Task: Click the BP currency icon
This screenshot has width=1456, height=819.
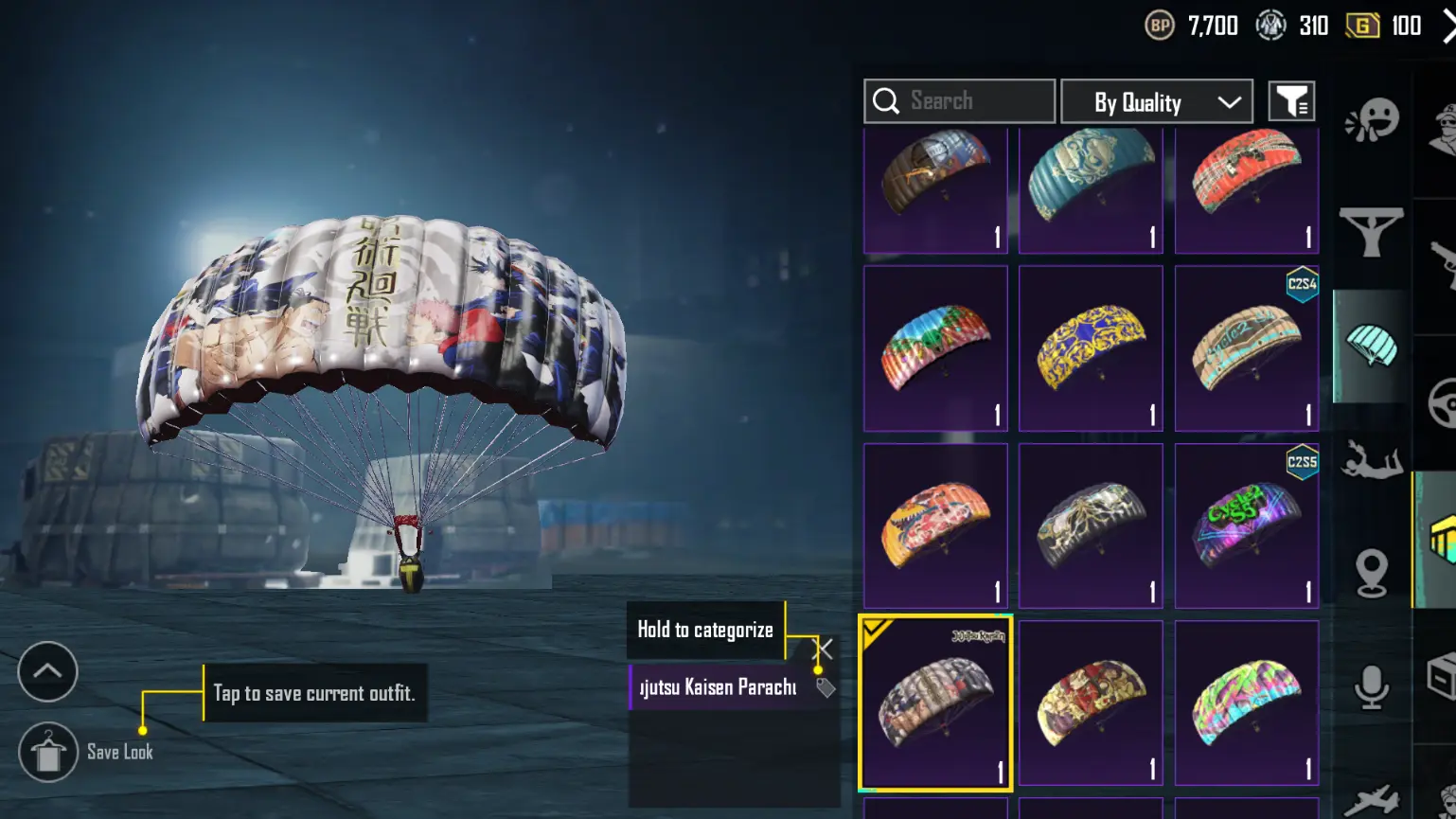Action: tap(1159, 26)
